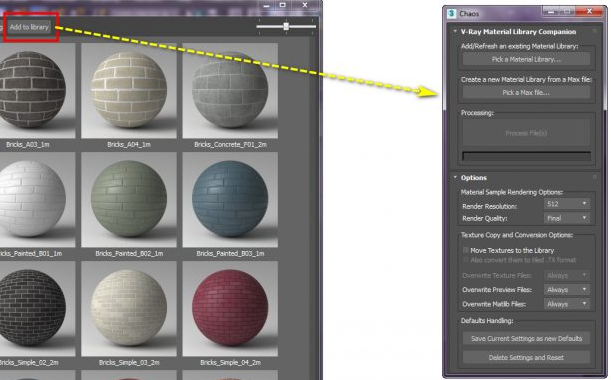Viewport: 611px width, 380px height.
Task: Click Pick a Material Library button
Action: pos(526,59)
